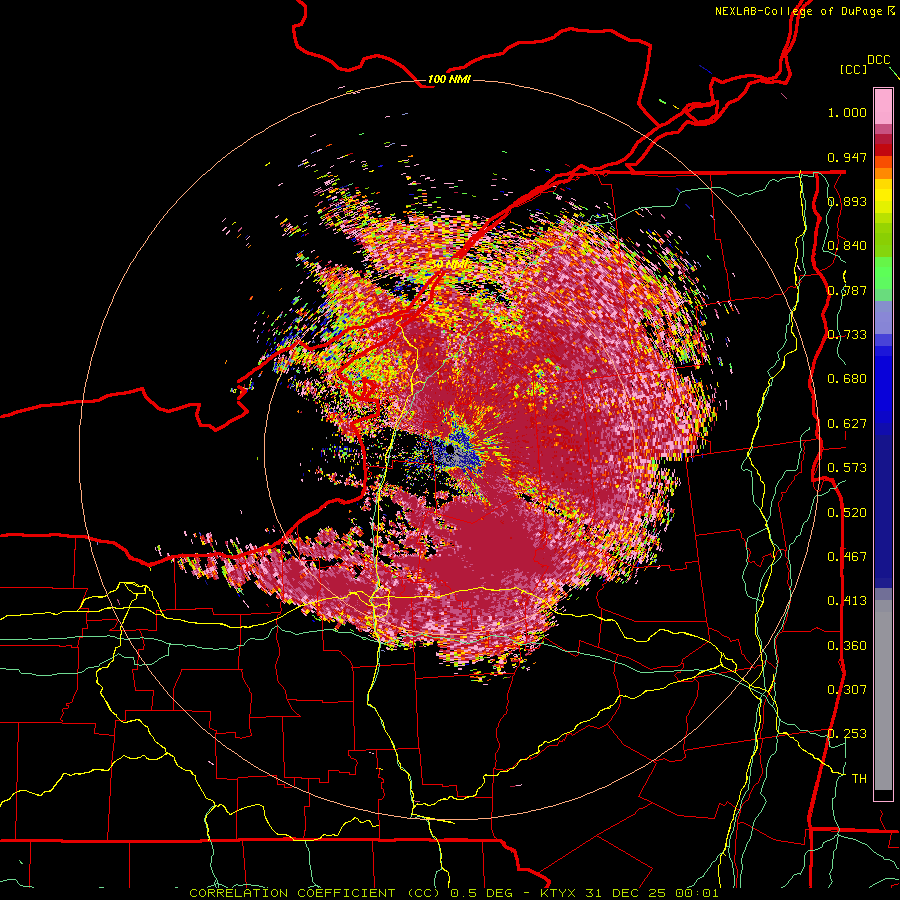Select the 0.360 scale value
Screen dimensions: 900x900
[x=847, y=646]
